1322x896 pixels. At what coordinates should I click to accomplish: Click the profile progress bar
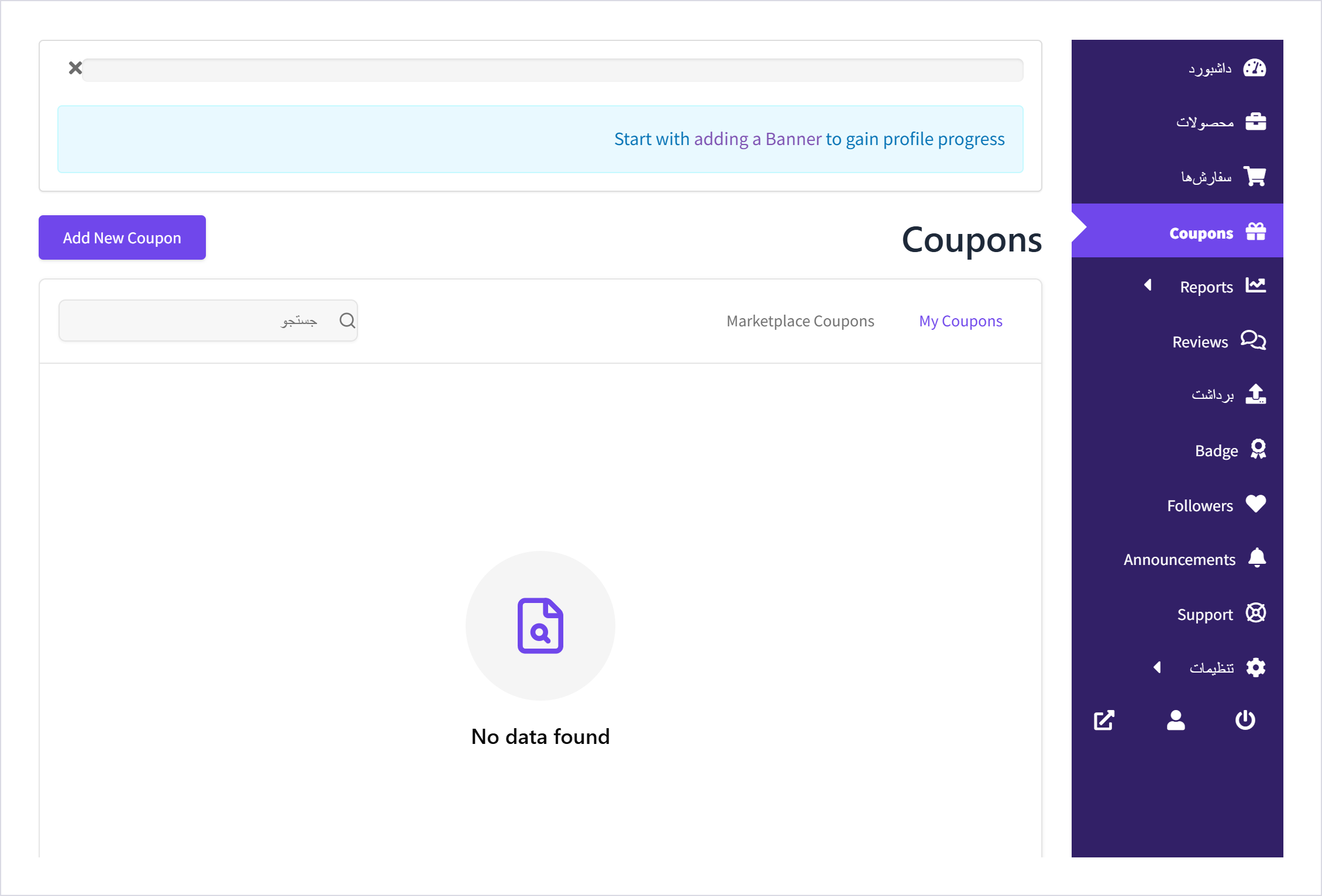pos(553,70)
